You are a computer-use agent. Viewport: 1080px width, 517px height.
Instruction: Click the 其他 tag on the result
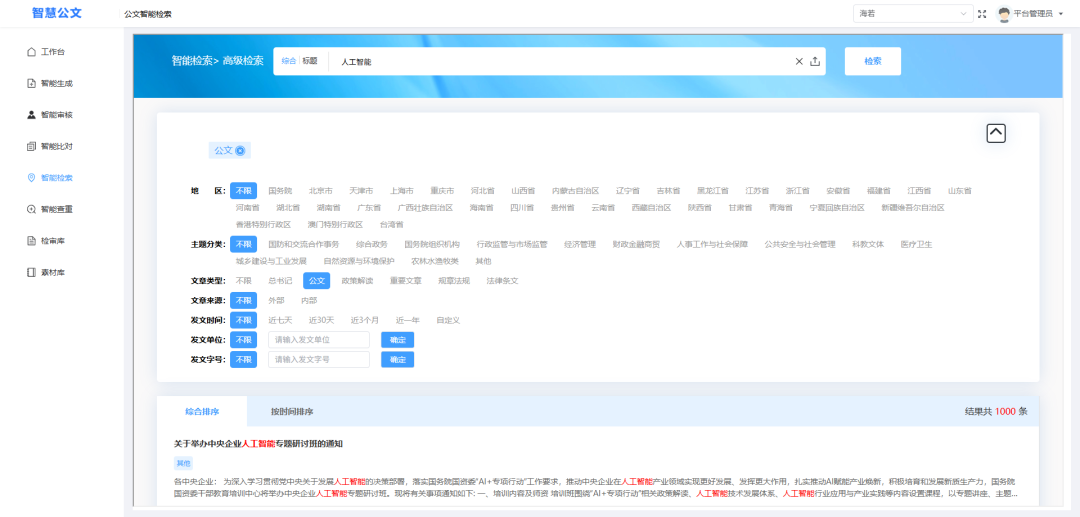pos(183,463)
